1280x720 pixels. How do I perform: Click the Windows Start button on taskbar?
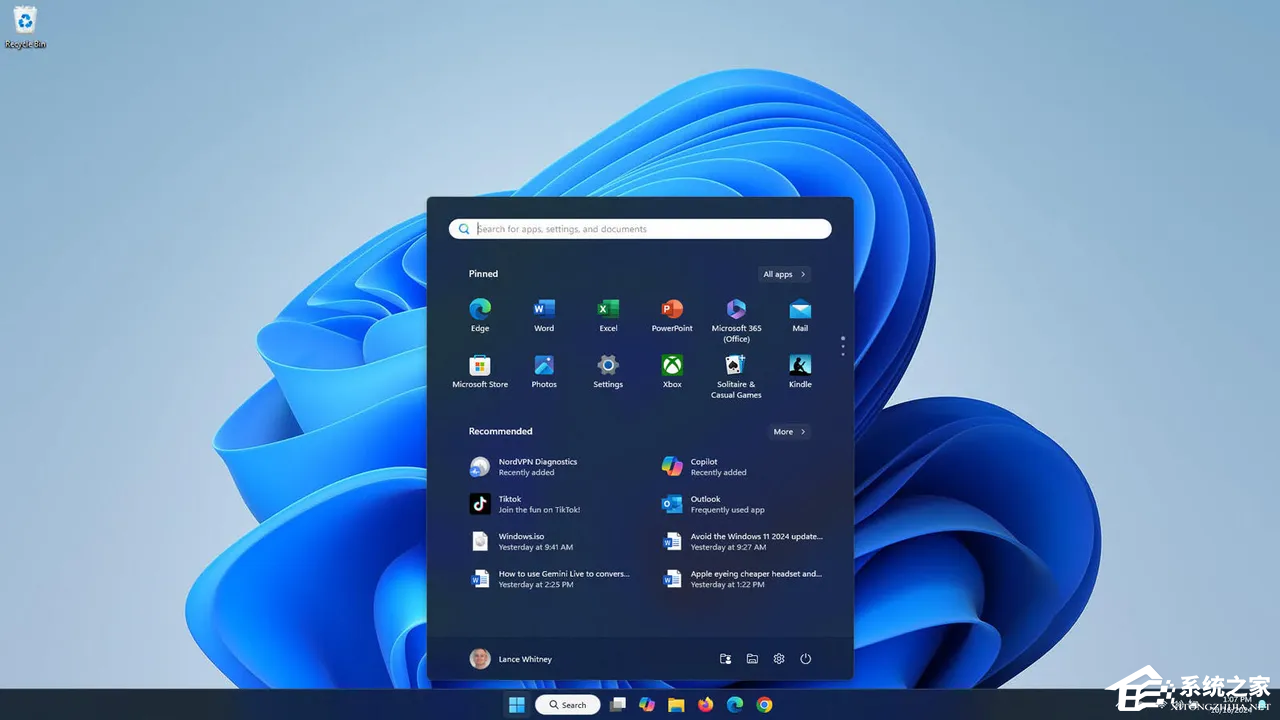(x=517, y=705)
